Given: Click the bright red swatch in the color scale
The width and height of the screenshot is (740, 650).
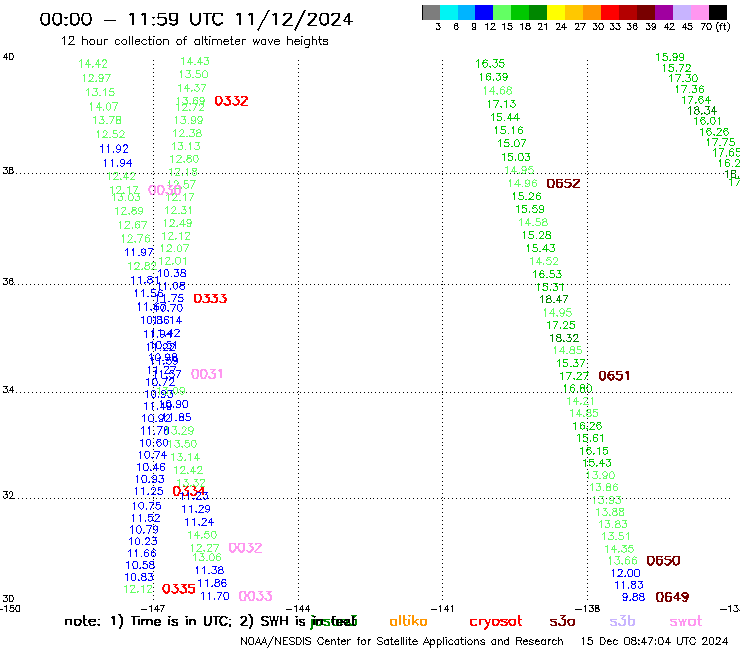Looking at the screenshot, I should (x=609, y=12).
